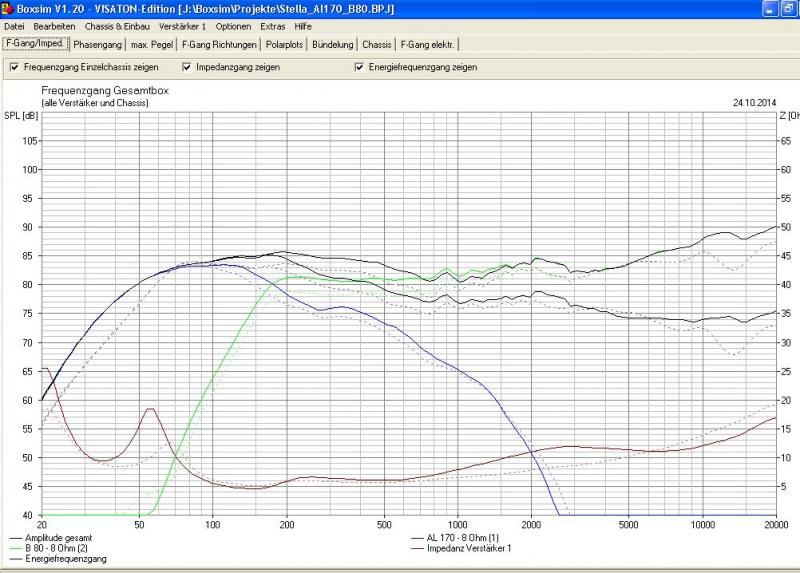
Task: Open the Verstärker 1 menu
Action: [x=182, y=26]
